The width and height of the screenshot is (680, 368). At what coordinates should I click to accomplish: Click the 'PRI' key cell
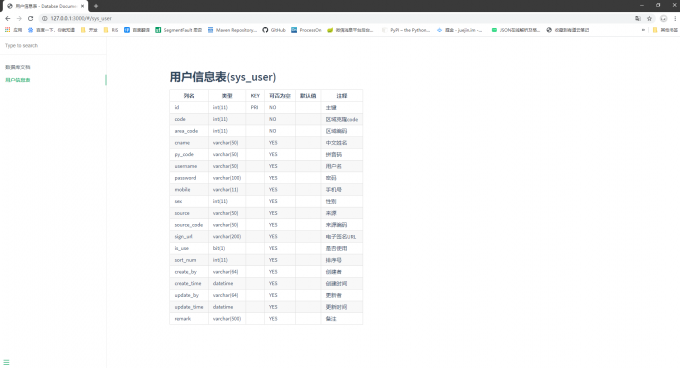[255, 107]
